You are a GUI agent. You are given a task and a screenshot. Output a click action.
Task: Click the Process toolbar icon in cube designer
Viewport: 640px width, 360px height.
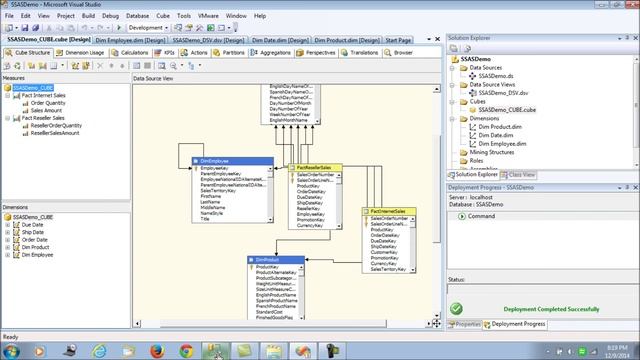pyautogui.click(x=7, y=66)
